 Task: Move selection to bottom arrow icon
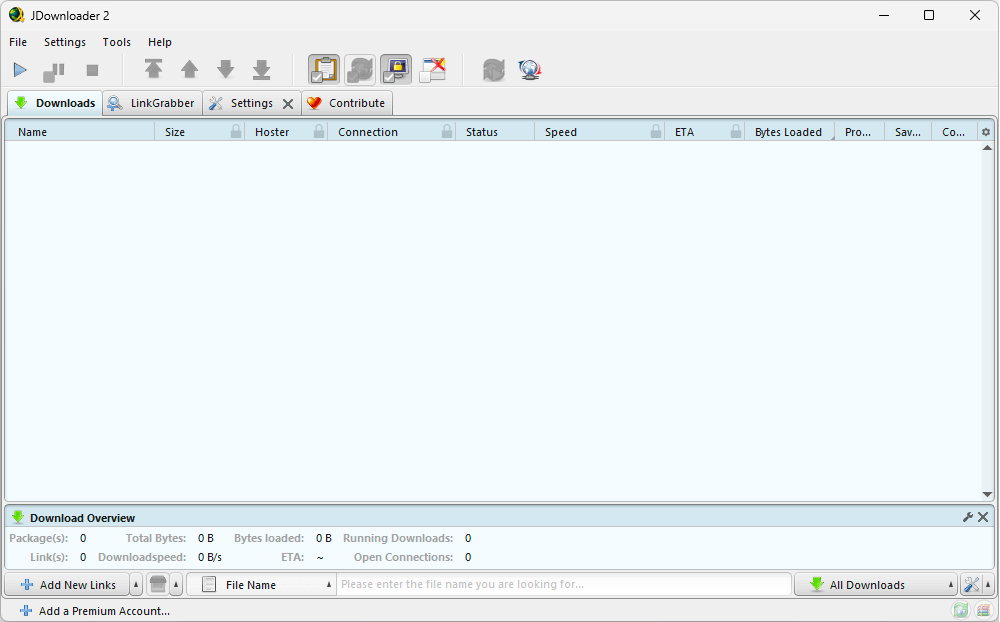point(261,70)
